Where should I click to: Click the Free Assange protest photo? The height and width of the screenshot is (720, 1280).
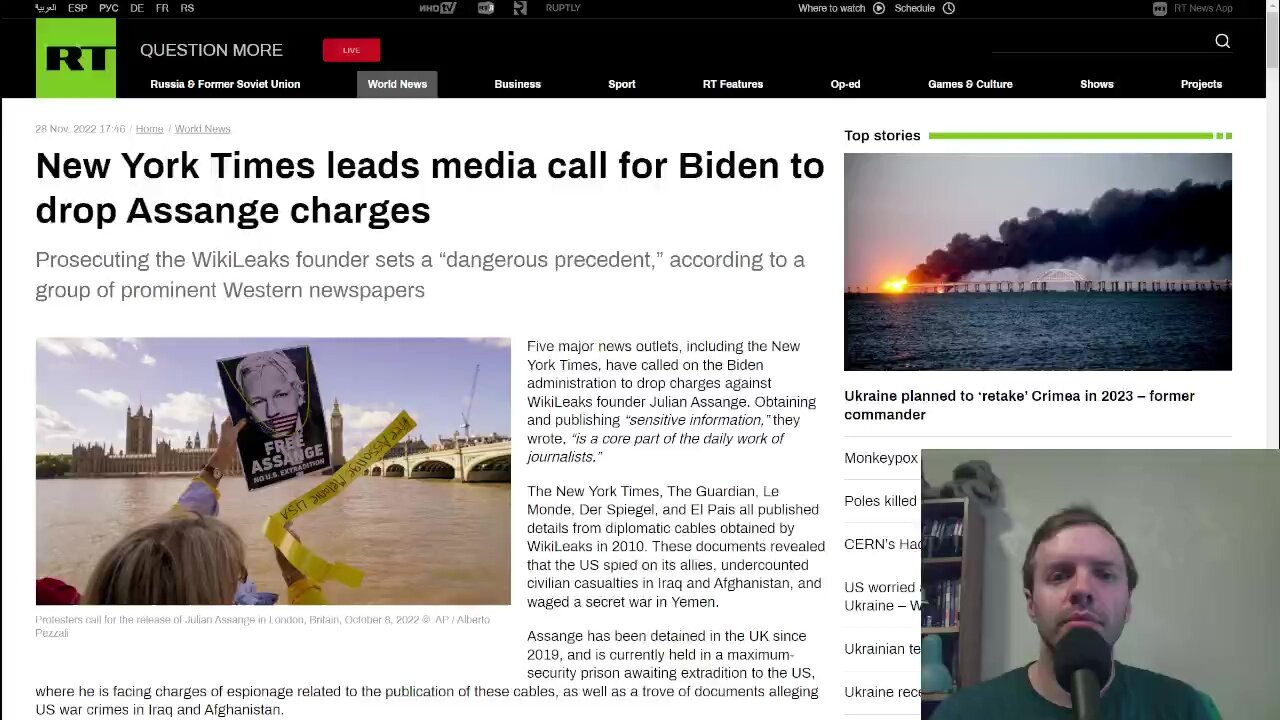pos(273,471)
